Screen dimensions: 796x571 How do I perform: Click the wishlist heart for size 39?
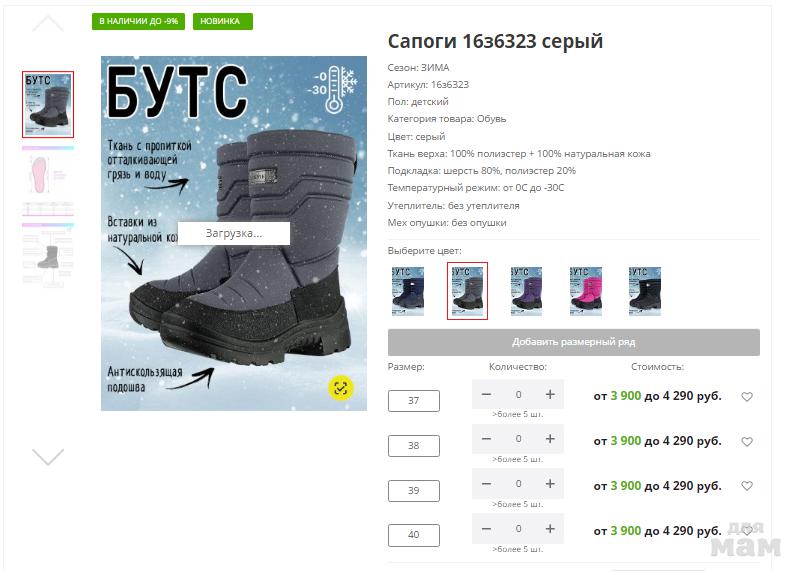(x=746, y=486)
